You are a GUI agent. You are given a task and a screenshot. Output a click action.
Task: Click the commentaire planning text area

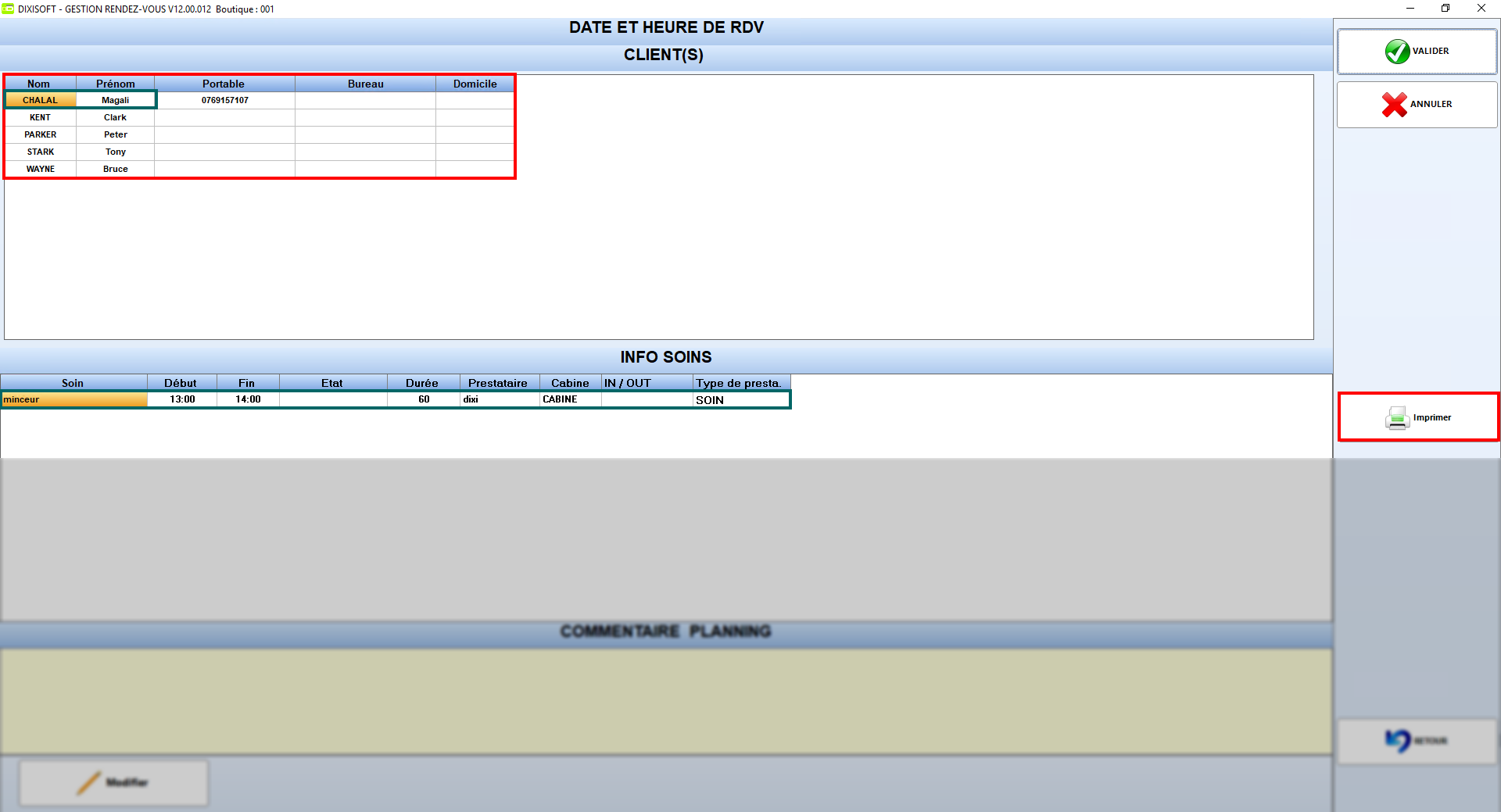(x=665, y=701)
